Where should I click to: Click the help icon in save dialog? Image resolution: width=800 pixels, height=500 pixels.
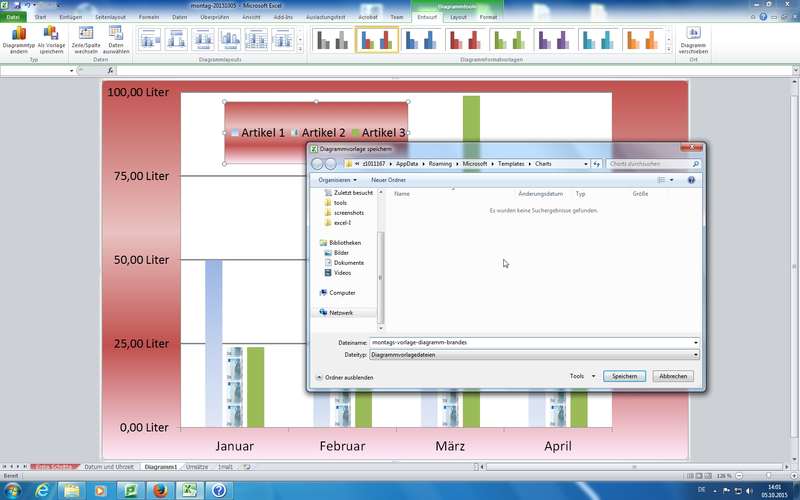coord(695,180)
